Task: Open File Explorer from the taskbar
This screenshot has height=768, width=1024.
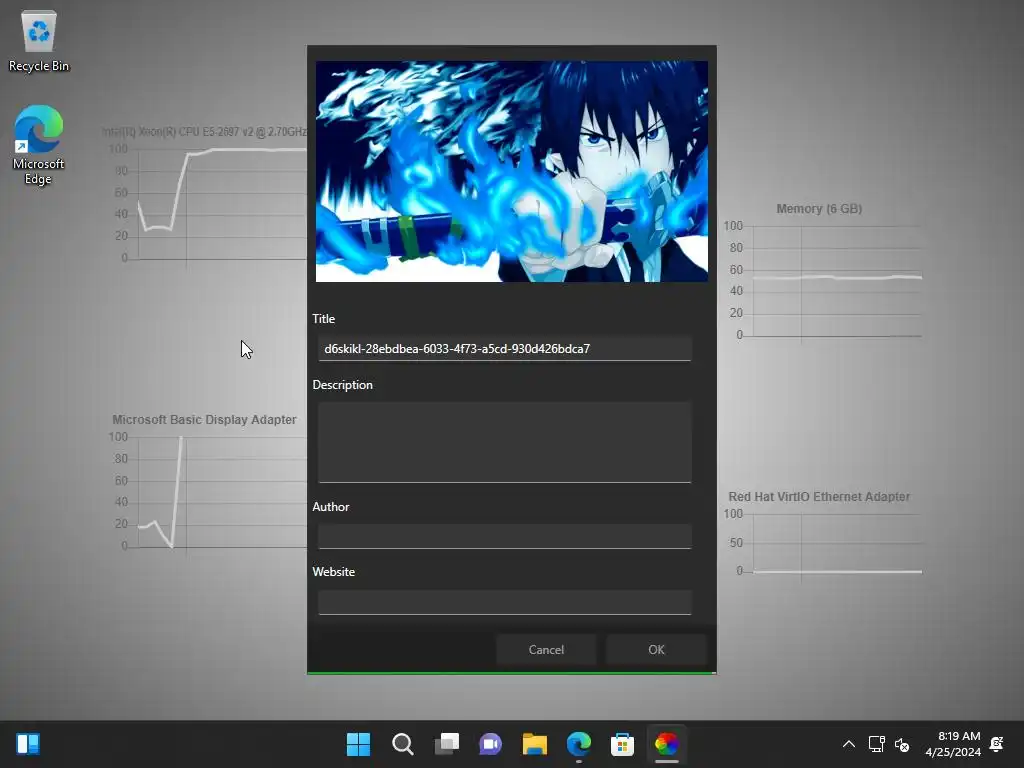Action: click(534, 744)
